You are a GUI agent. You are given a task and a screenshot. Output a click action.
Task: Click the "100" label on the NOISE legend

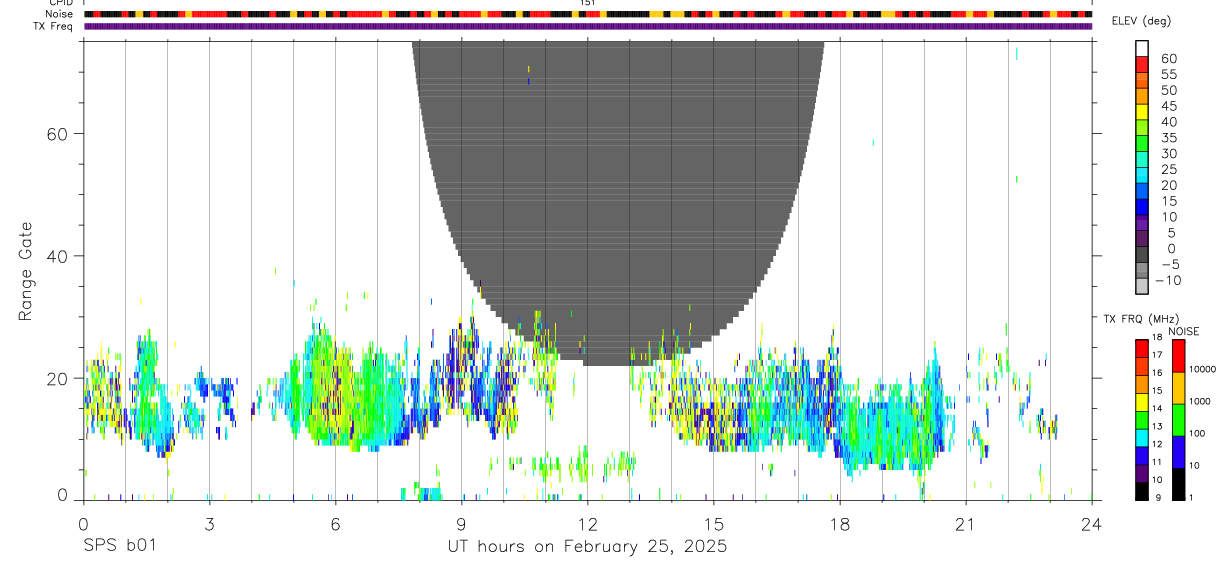click(1198, 433)
